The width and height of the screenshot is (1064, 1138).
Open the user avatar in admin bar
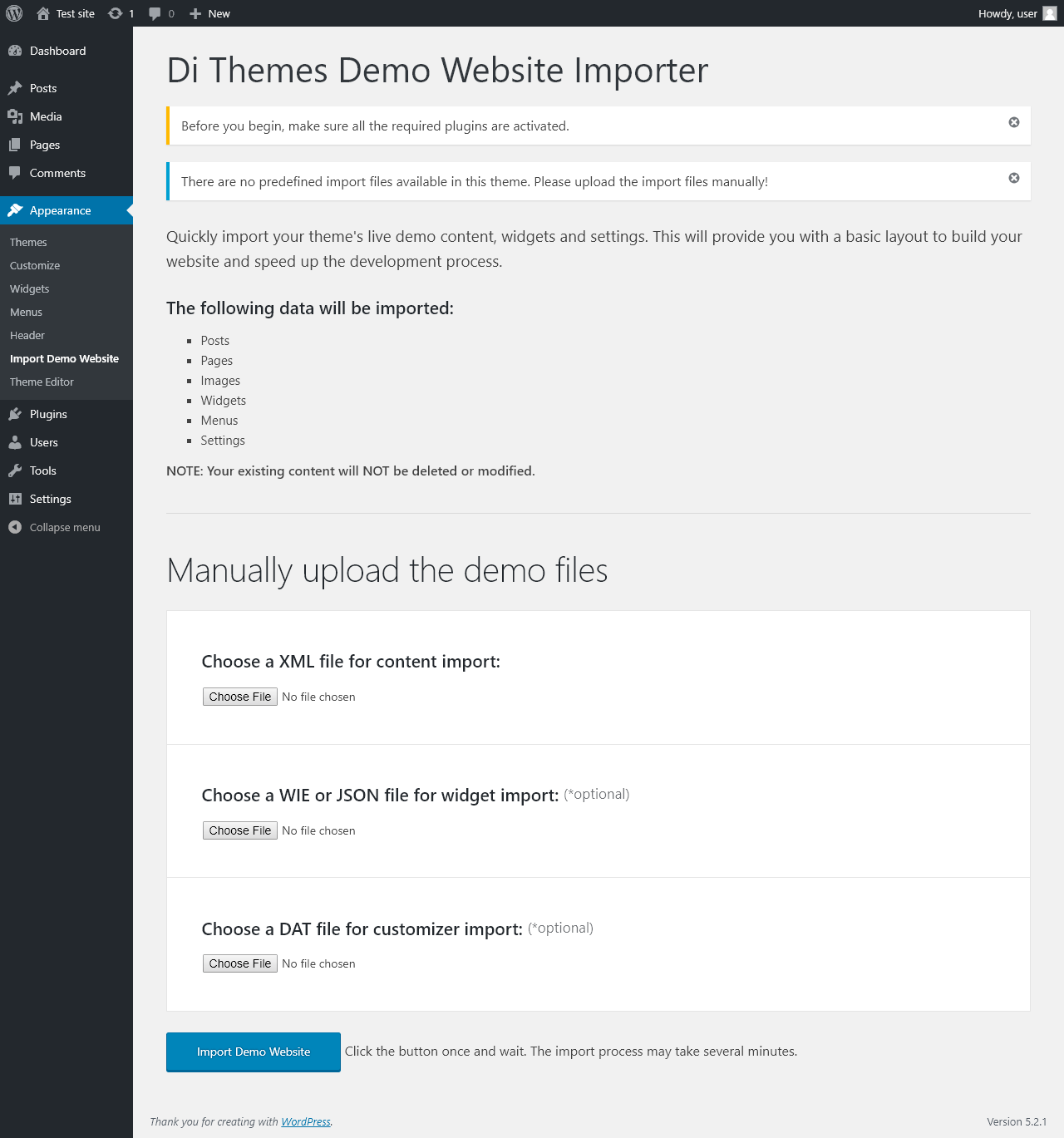point(1050,13)
